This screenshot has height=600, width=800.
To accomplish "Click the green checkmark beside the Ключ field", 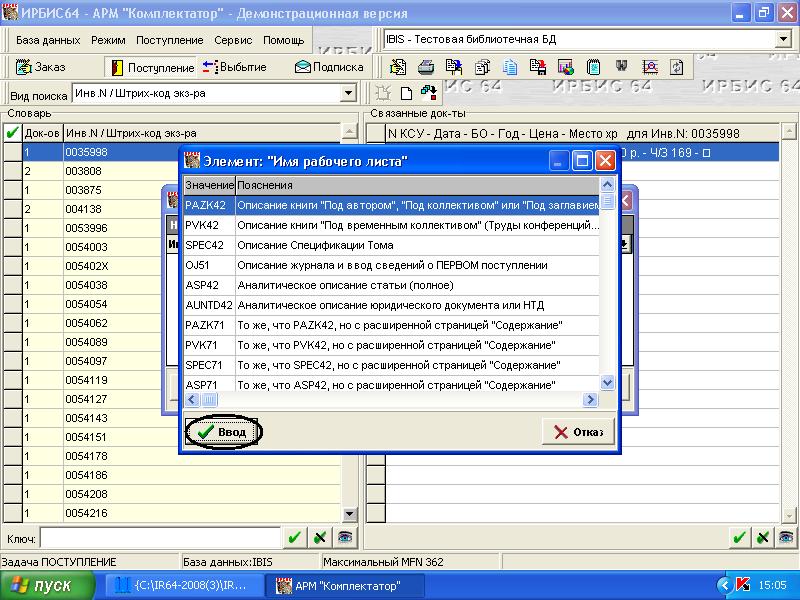I will point(294,537).
